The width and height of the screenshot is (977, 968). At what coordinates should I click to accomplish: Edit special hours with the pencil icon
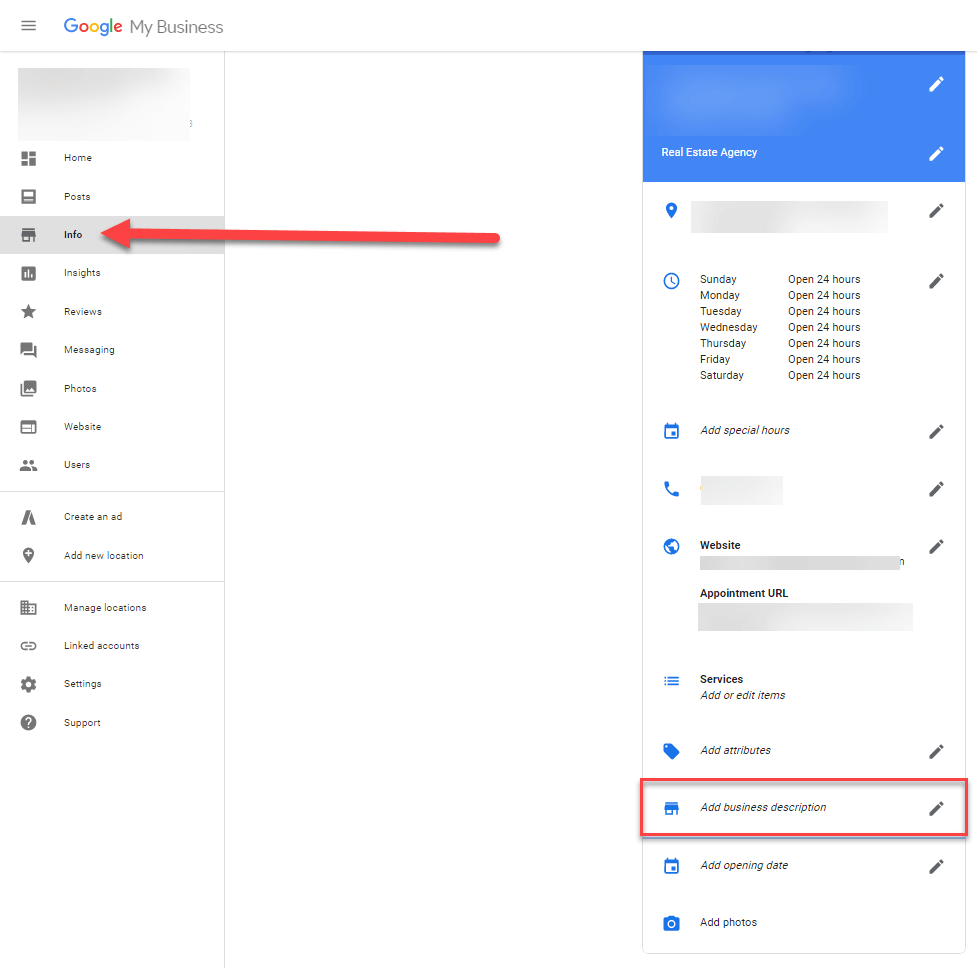[936, 432]
